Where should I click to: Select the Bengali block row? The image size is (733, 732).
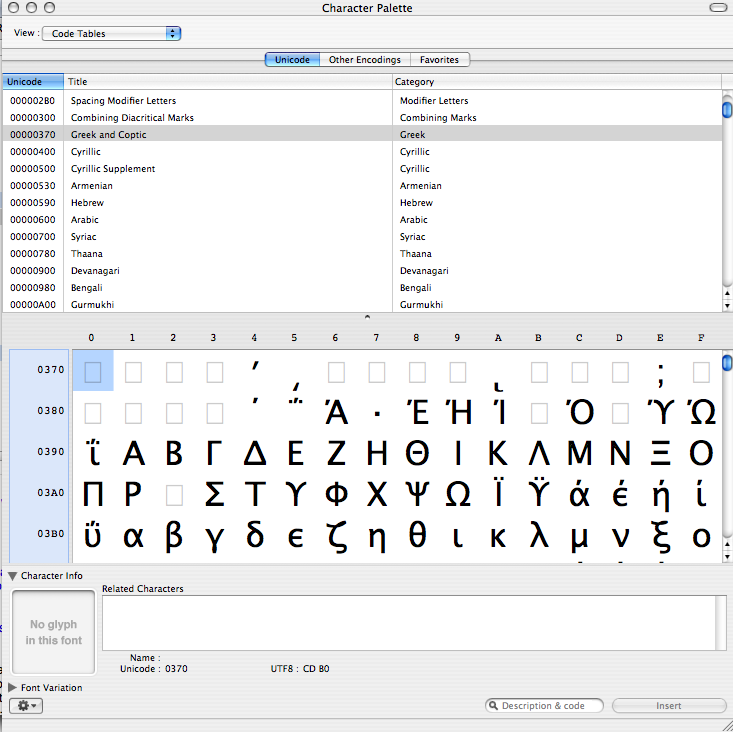362,288
